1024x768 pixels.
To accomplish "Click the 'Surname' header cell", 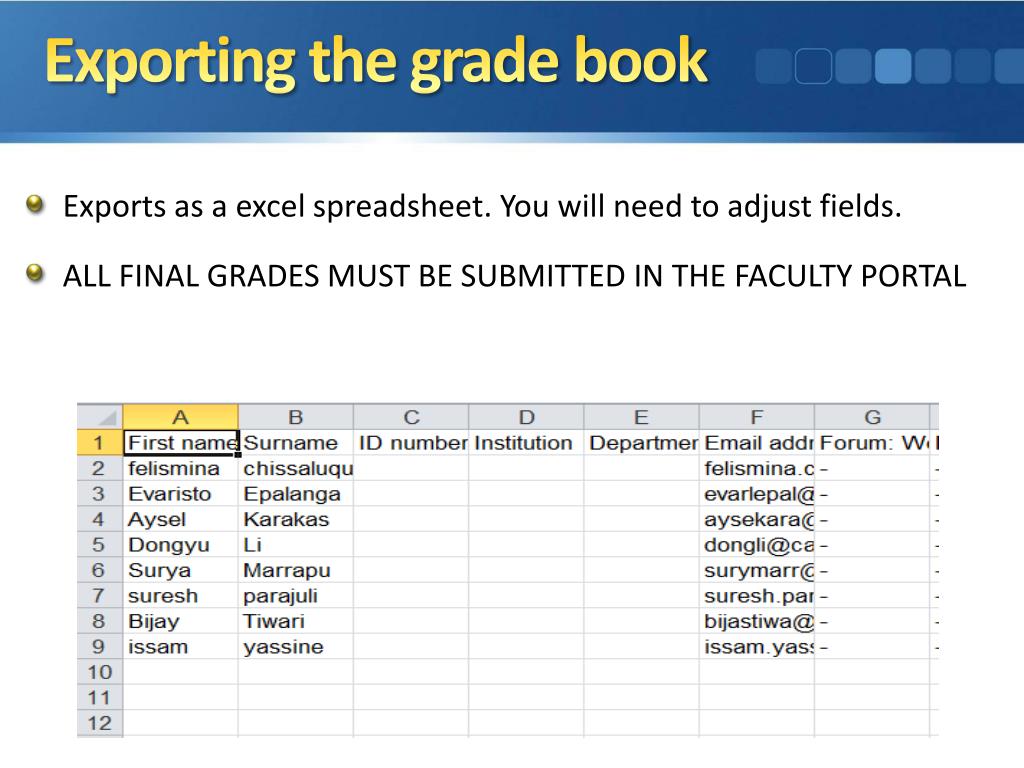I will point(296,443).
